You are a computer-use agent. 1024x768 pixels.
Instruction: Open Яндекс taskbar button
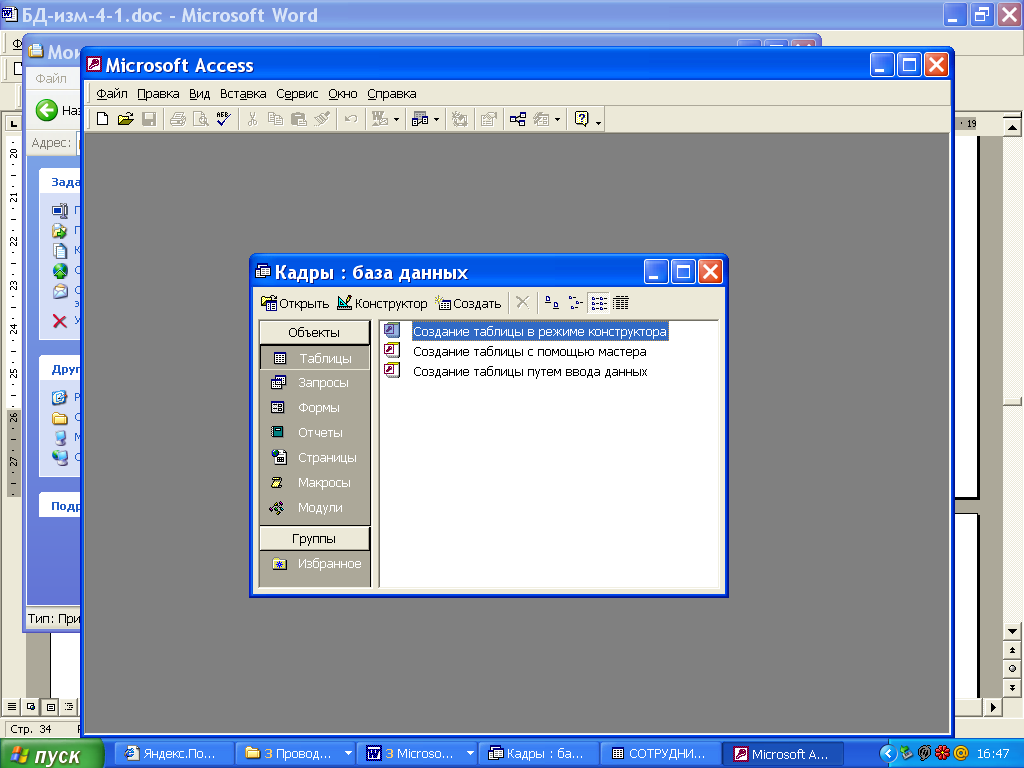click(x=173, y=754)
